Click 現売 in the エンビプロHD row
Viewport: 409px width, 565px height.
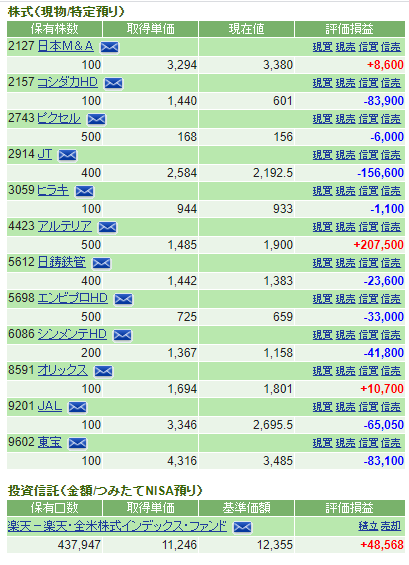pyautogui.click(x=345, y=299)
